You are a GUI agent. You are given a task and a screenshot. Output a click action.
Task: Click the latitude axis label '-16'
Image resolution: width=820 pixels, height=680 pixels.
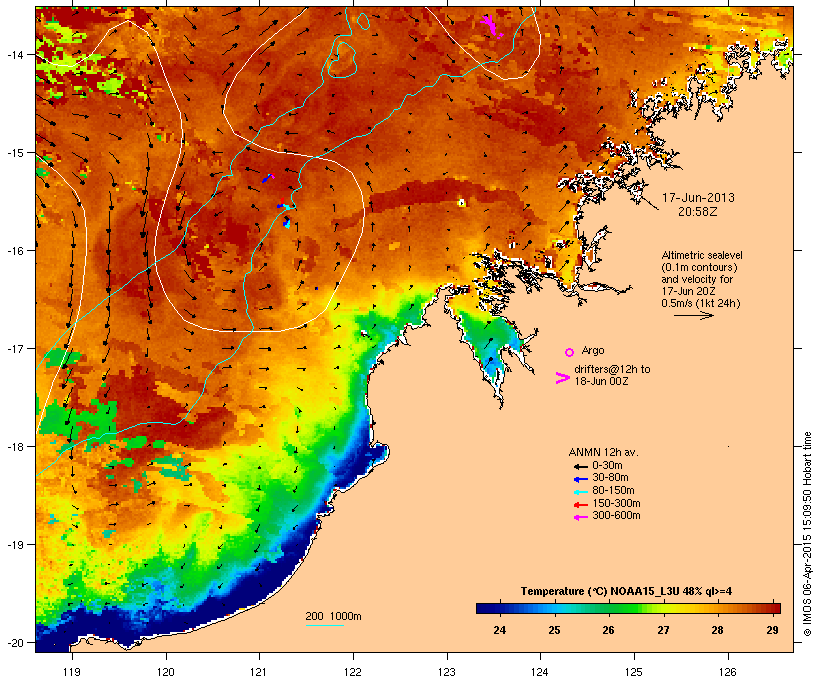click(x=15, y=251)
